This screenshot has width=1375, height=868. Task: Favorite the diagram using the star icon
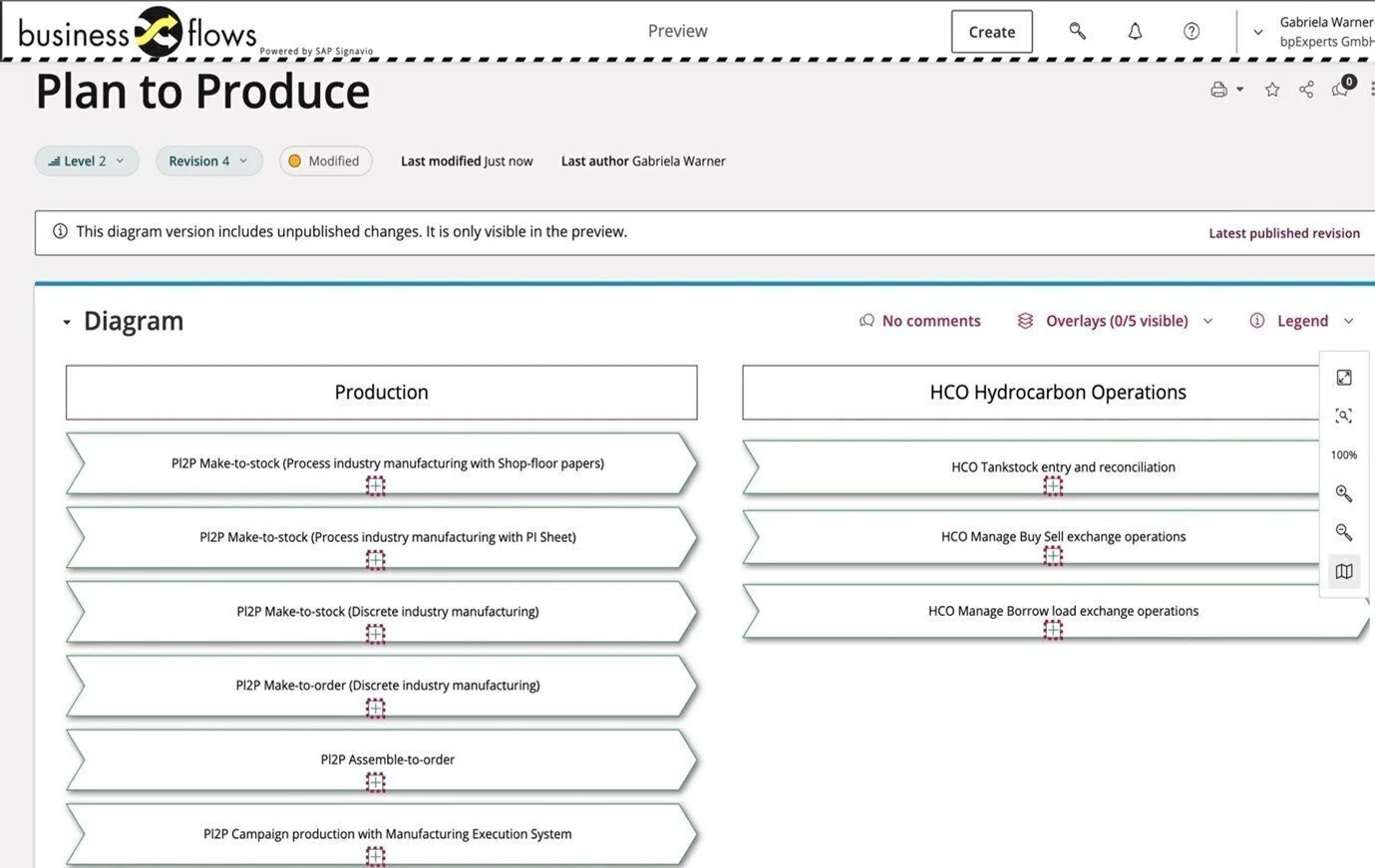pyautogui.click(x=1271, y=89)
